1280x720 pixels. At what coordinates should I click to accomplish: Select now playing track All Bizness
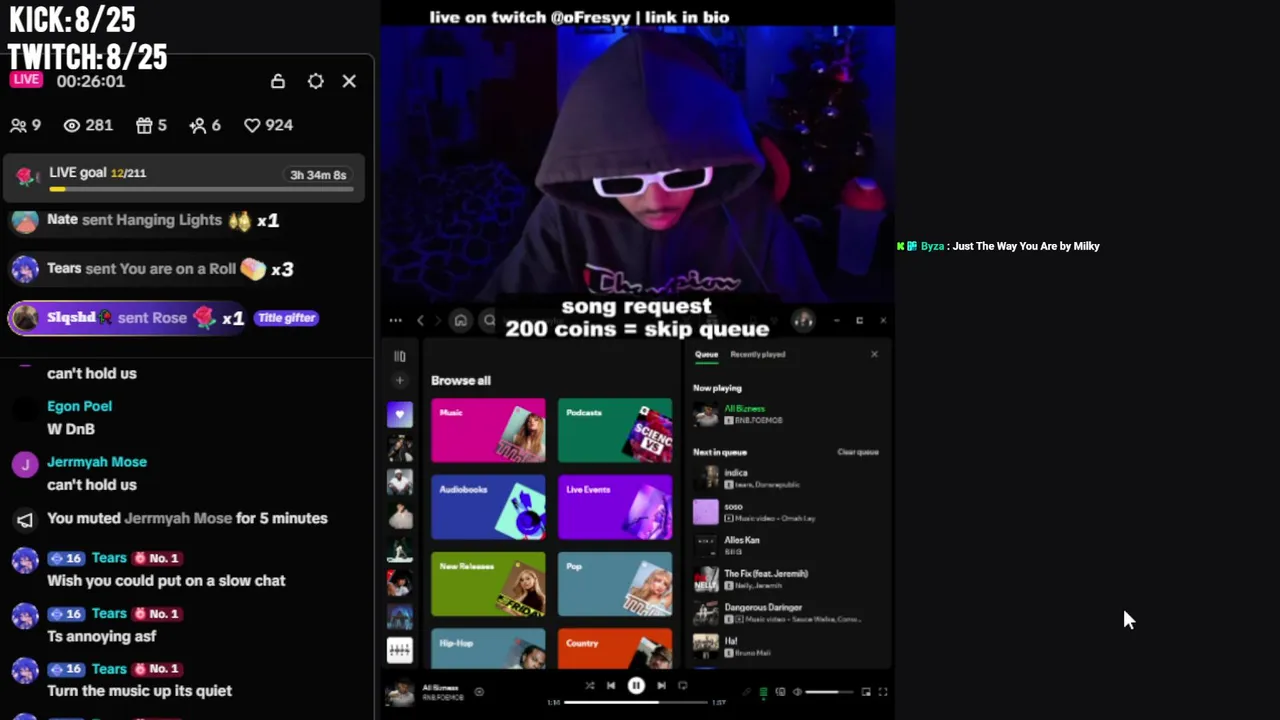786,414
